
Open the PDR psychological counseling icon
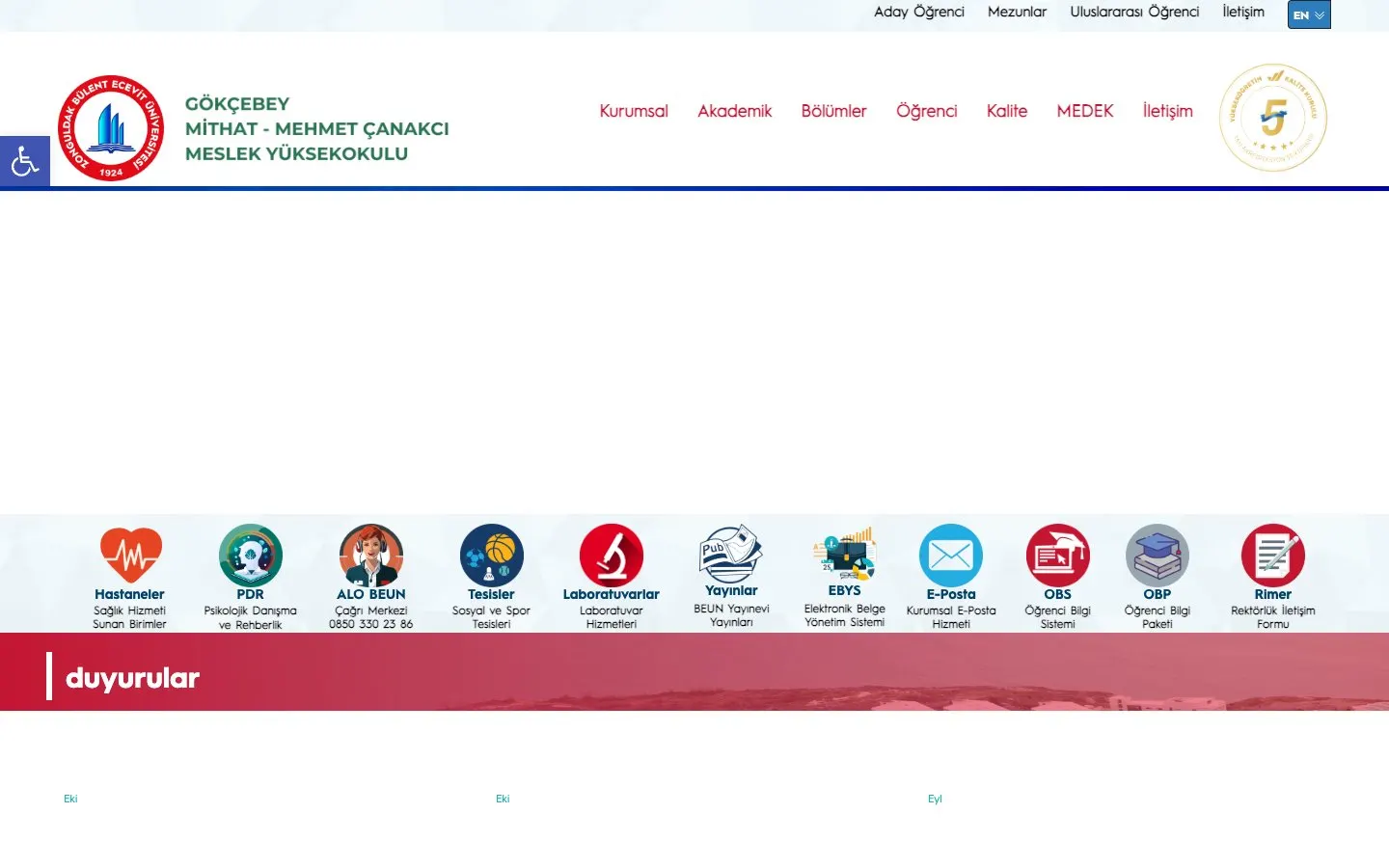(250, 556)
